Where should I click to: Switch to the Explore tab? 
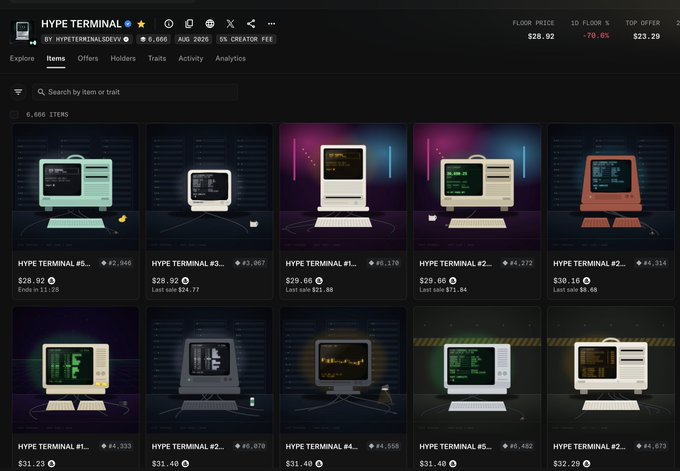pos(22,58)
